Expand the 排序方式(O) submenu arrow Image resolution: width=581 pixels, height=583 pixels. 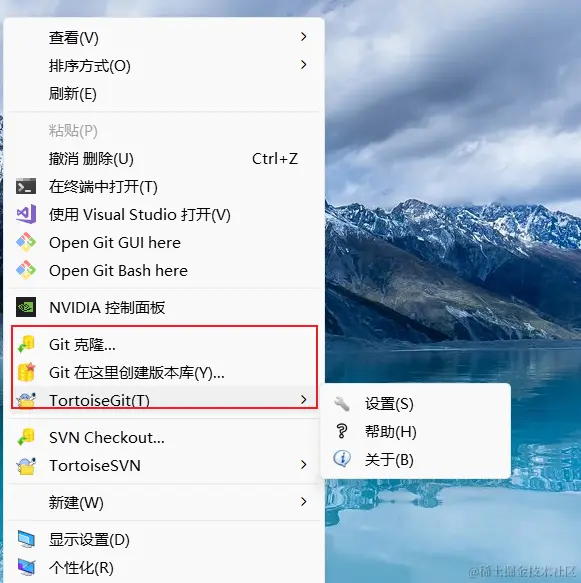coord(304,65)
